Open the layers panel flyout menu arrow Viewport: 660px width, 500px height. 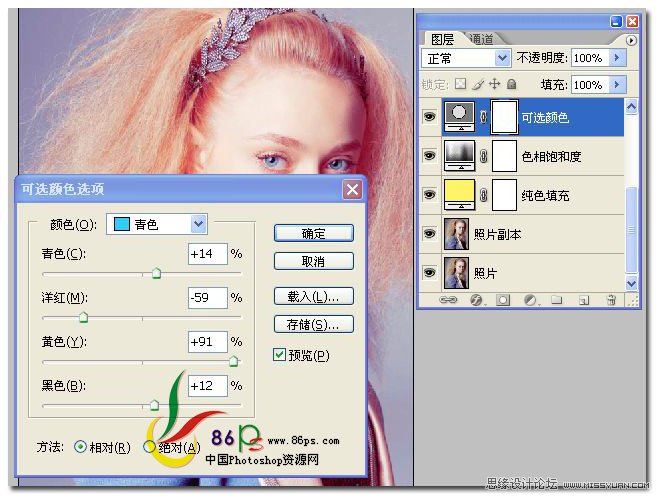point(631,40)
